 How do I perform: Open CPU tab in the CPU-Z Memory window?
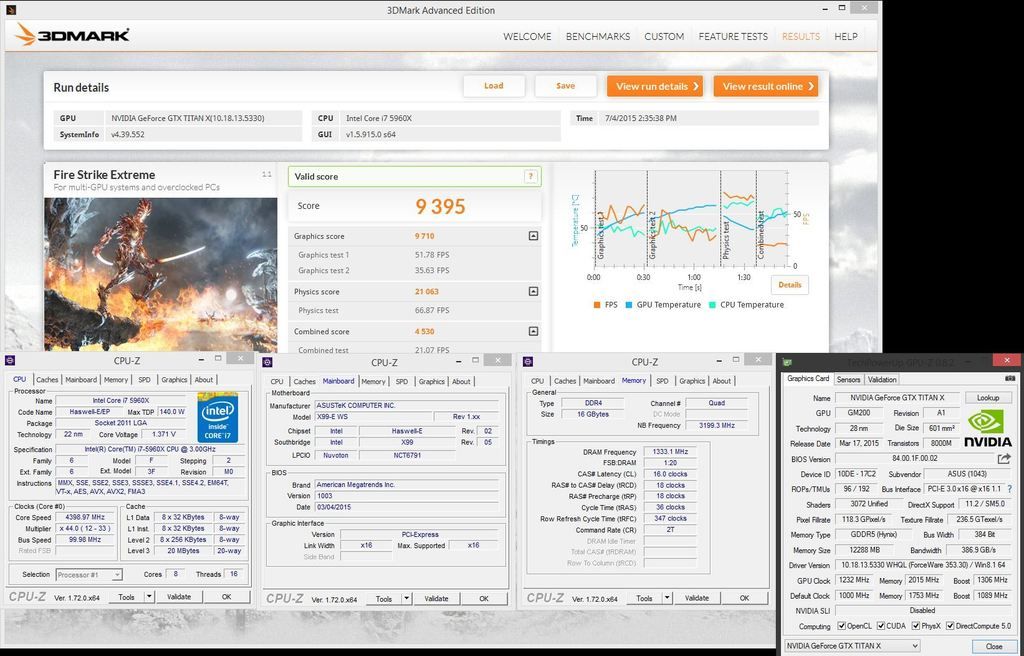[537, 381]
